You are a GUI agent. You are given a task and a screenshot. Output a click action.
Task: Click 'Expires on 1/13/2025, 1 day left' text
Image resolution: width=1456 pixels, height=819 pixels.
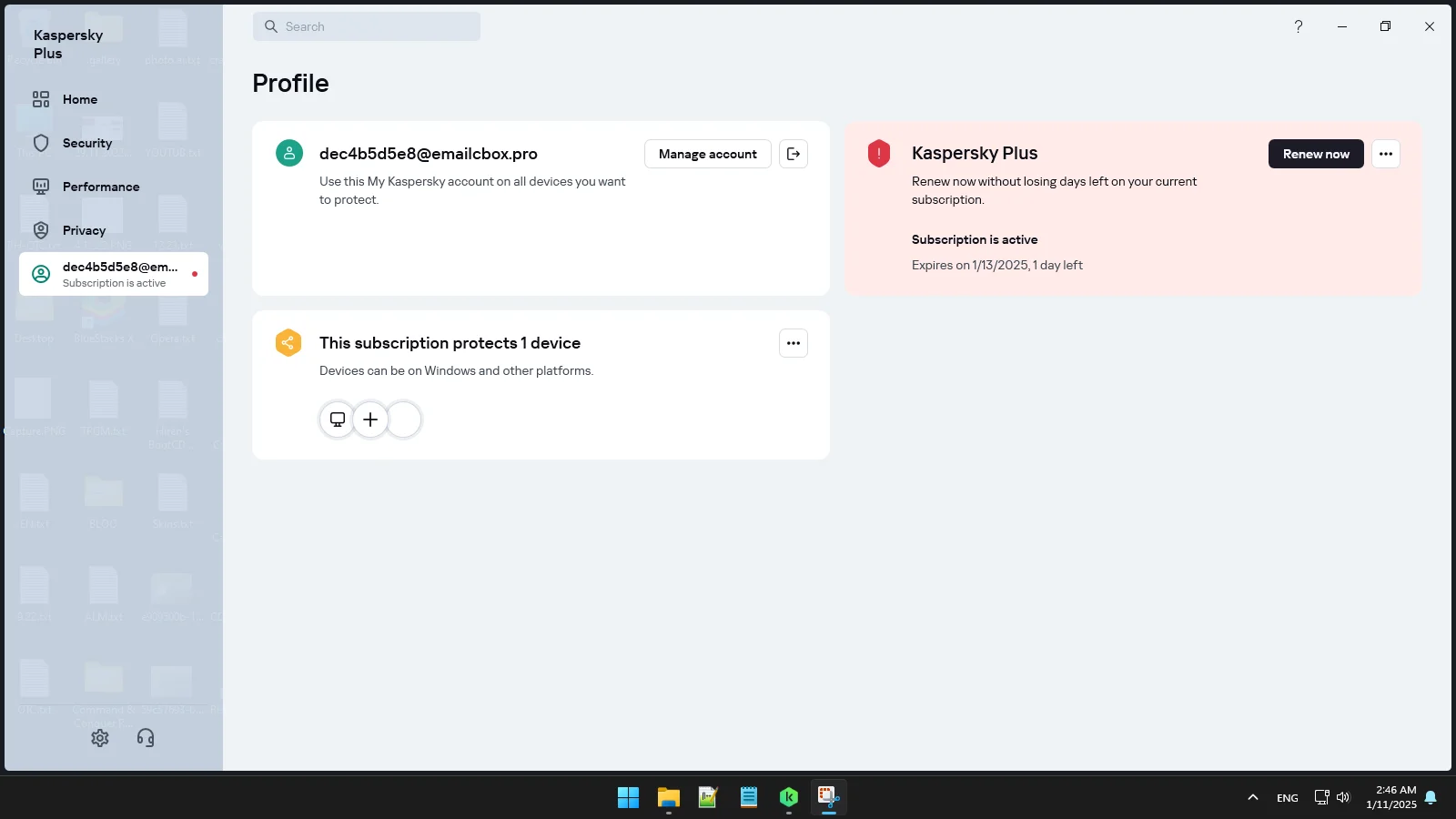[x=997, y=265]
